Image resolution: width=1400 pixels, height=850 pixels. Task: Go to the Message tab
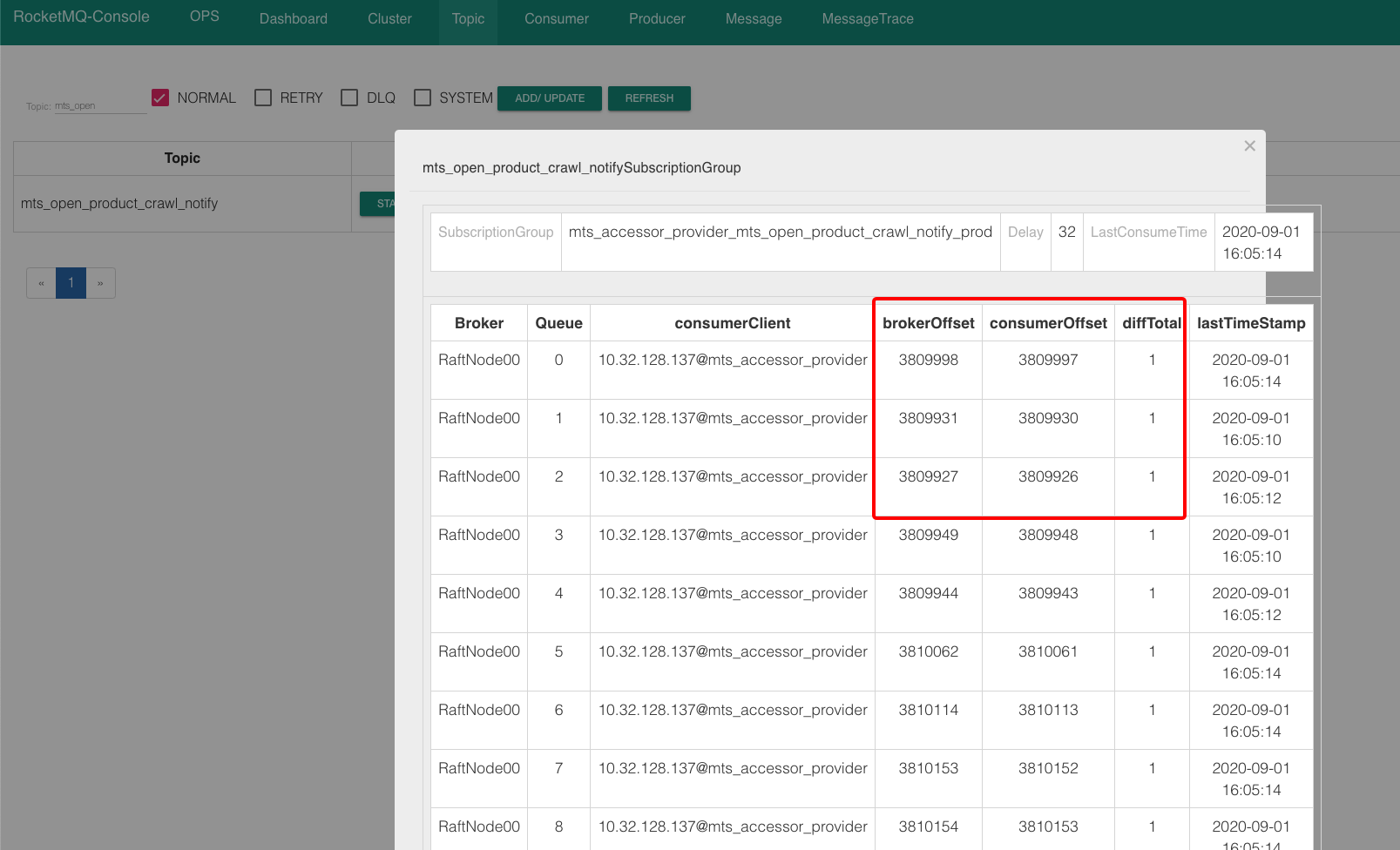(754, 19)
